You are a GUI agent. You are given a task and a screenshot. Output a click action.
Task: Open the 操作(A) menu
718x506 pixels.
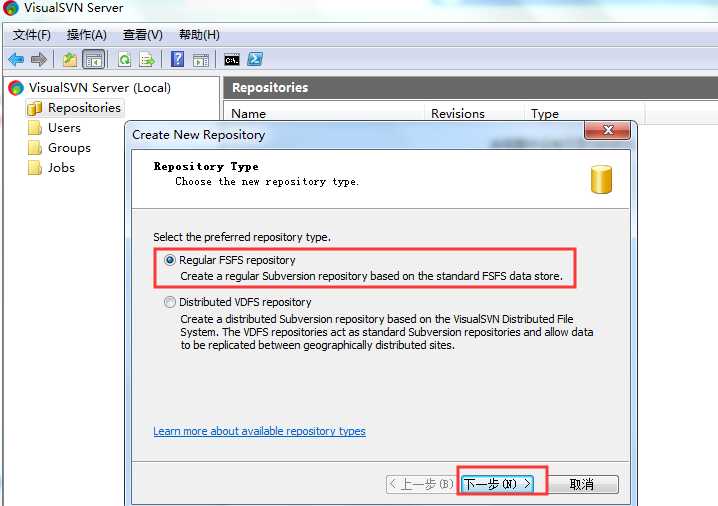tap(87, 34)
